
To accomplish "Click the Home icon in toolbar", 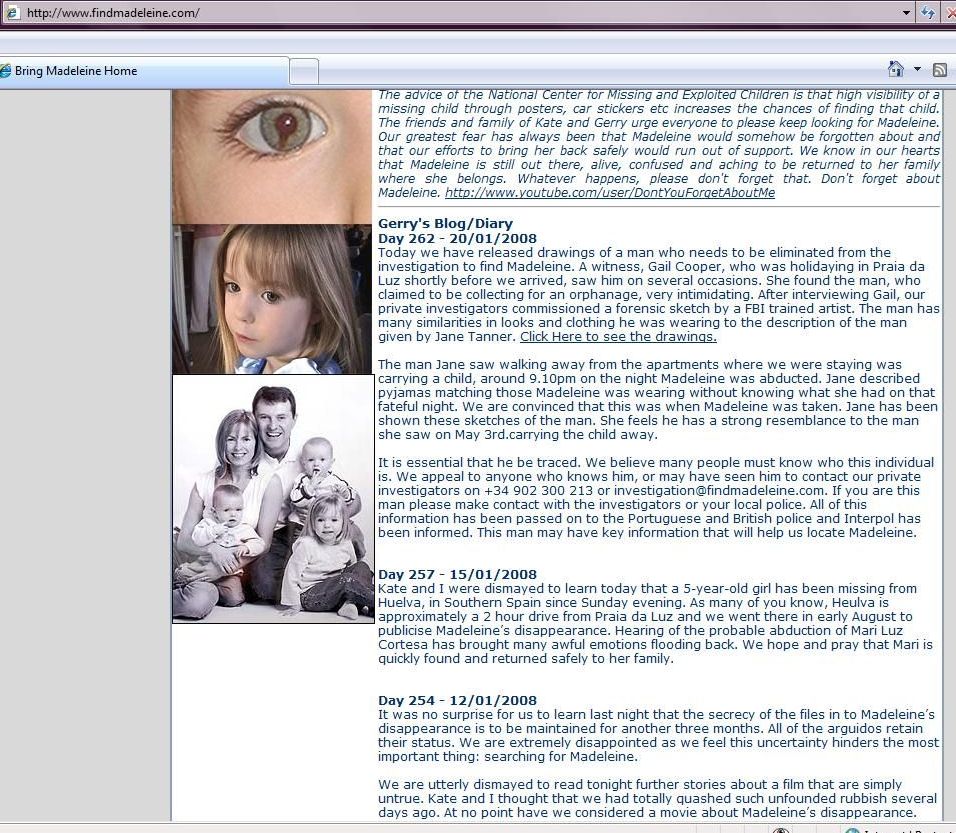I will coord(896,70).
